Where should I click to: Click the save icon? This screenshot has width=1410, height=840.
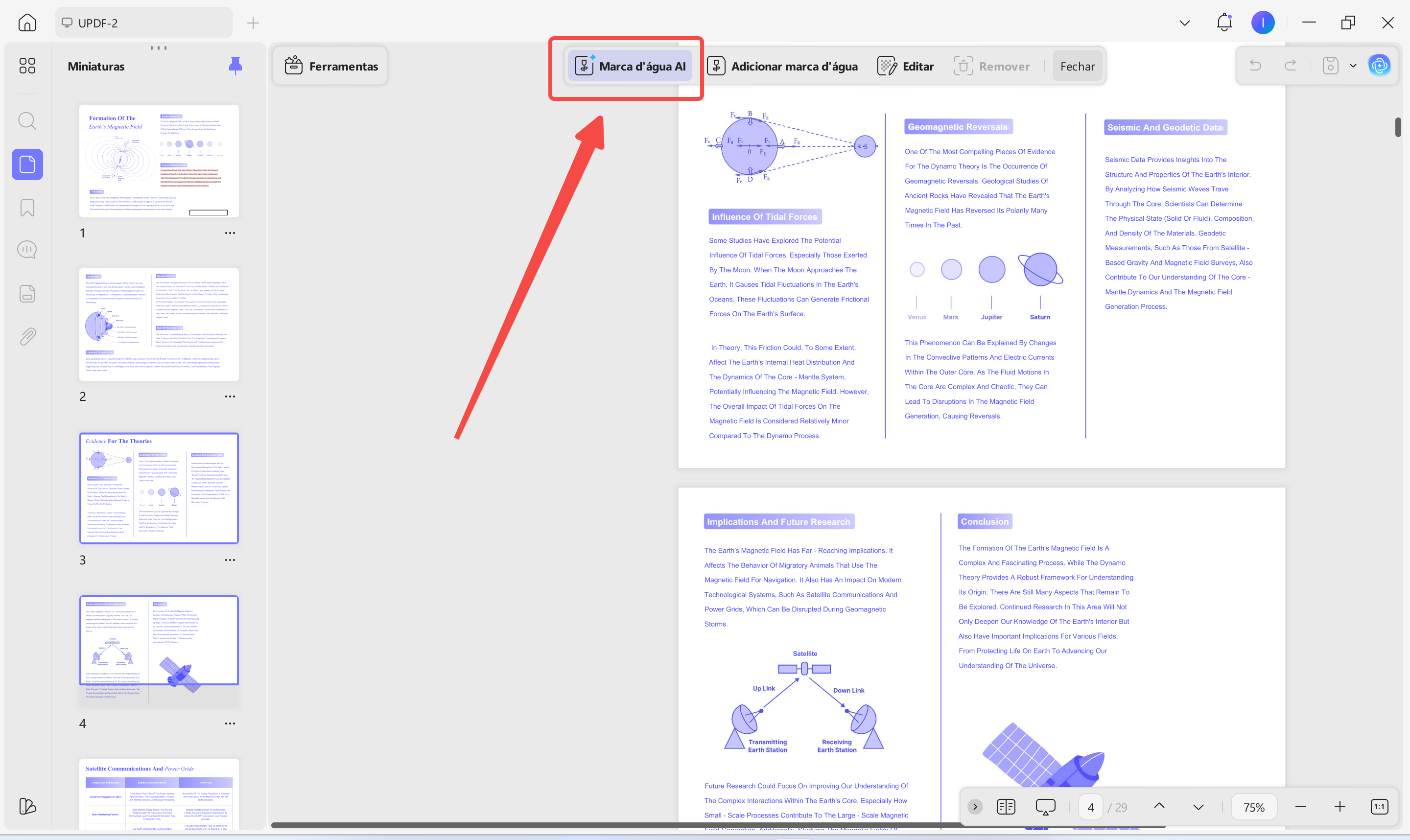[x=1330, y=66]
